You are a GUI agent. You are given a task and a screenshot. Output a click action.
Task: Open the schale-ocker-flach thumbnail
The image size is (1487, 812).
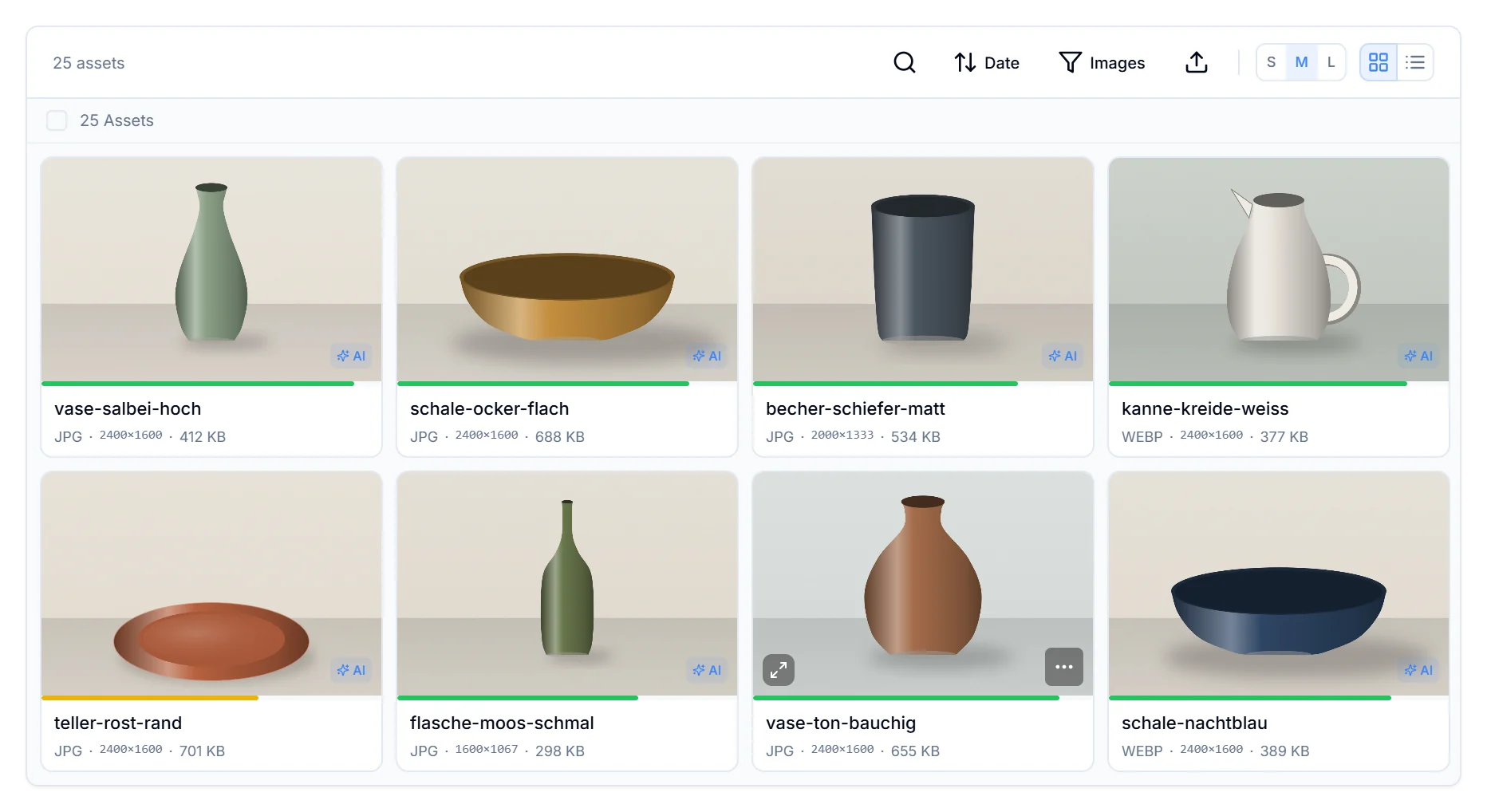pyautogui.click(x=567, y=270)
